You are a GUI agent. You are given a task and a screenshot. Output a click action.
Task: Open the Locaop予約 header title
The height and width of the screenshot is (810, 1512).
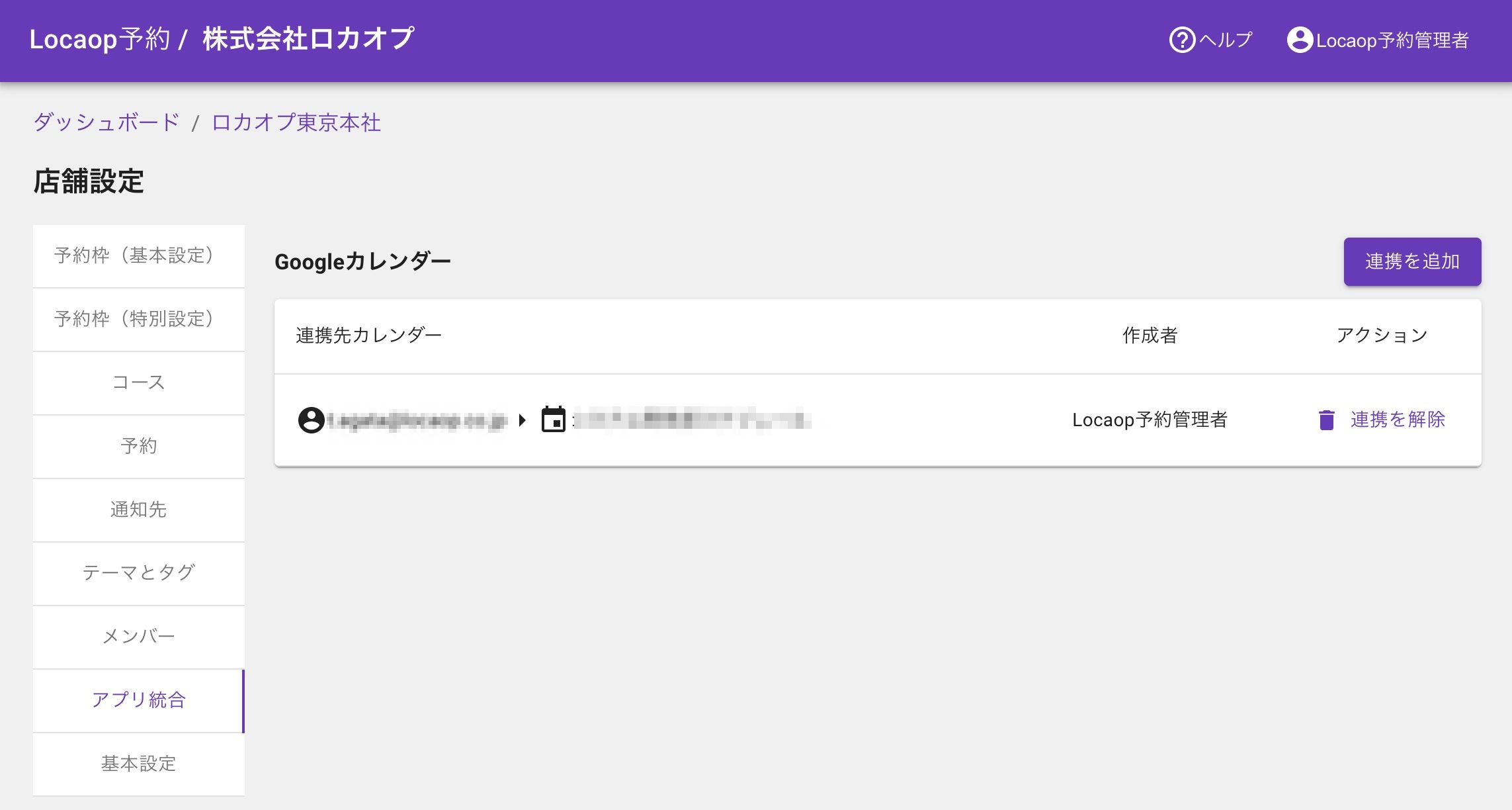(100, 39)
